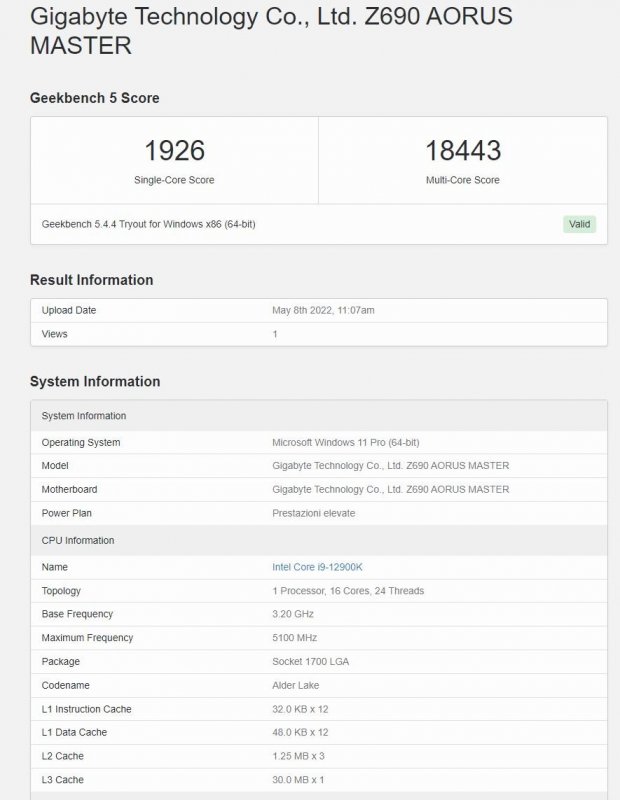Click the Package label
This screenshot has width=620, height=800.
(61, 661)
